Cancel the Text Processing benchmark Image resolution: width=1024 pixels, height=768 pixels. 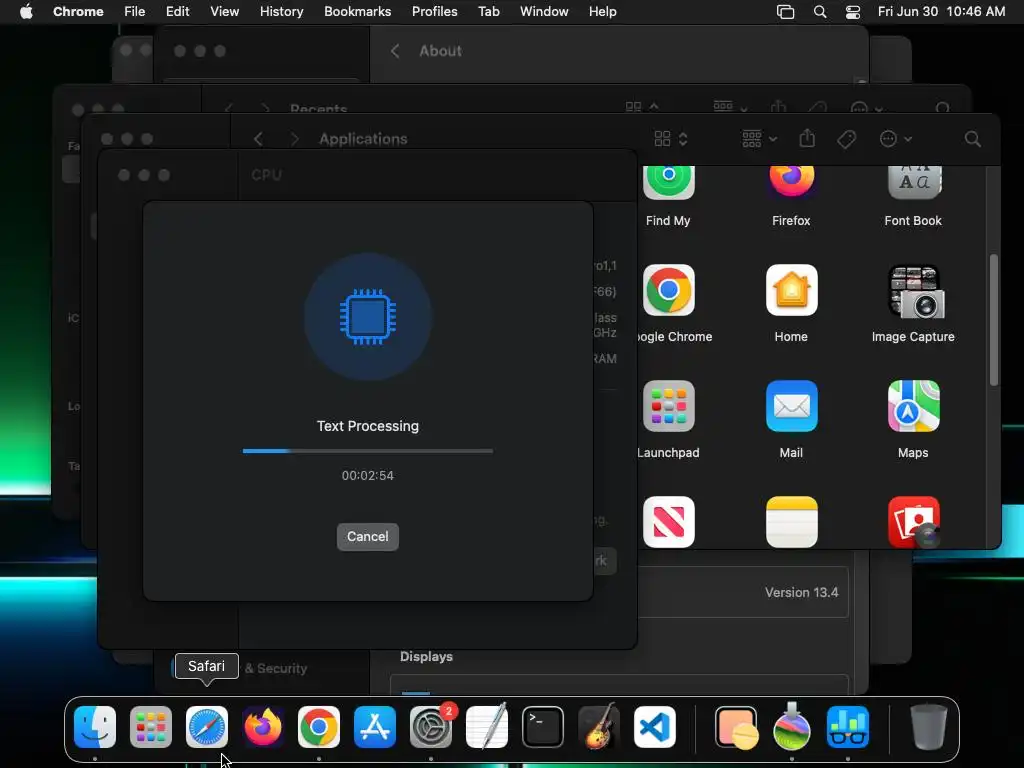[368, 537]
